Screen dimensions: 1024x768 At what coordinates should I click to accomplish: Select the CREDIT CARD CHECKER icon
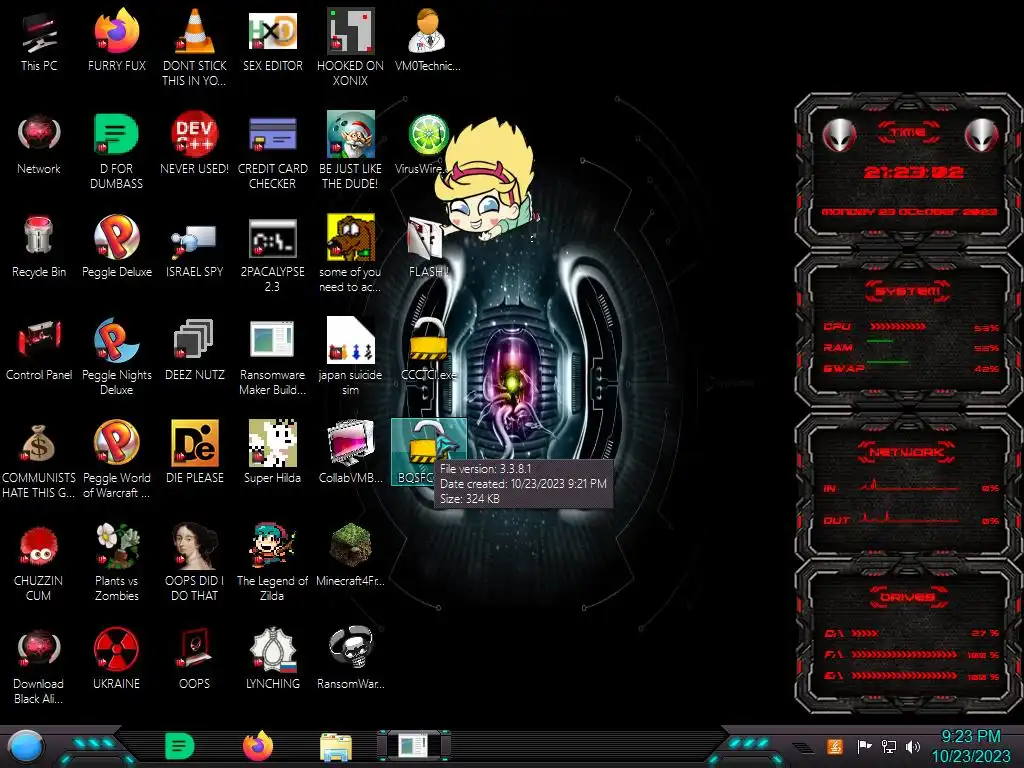[272, 150]
